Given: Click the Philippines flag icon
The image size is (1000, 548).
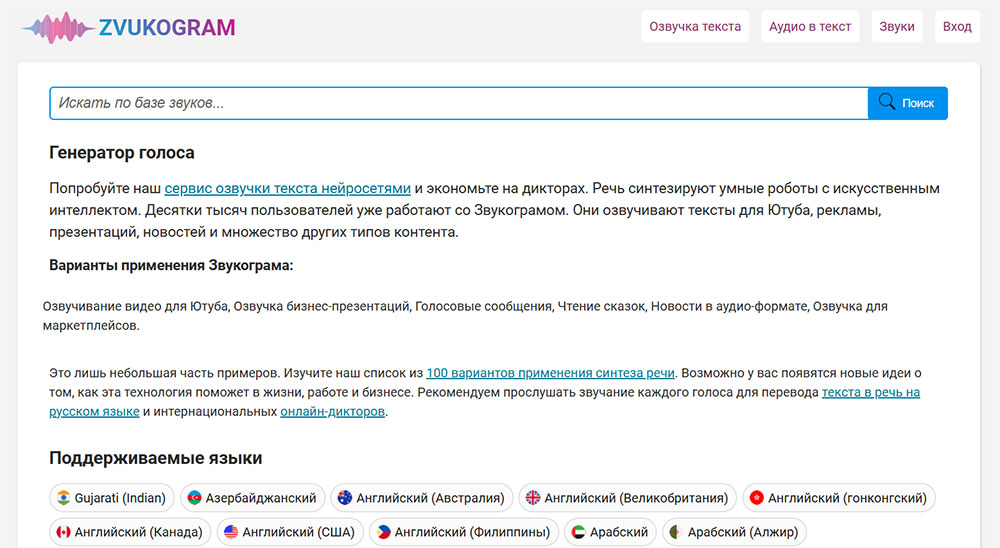Looking at the screenshot, I should 383,531.
